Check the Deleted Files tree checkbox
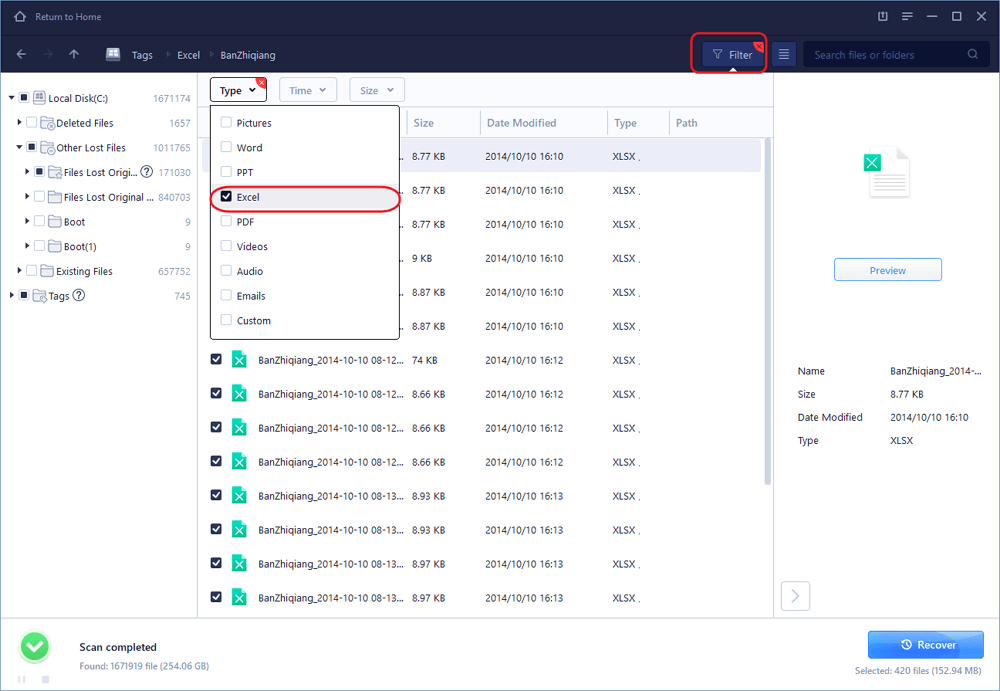Image resolution: width=1000 pixels, height=691 pixels. 32,123
